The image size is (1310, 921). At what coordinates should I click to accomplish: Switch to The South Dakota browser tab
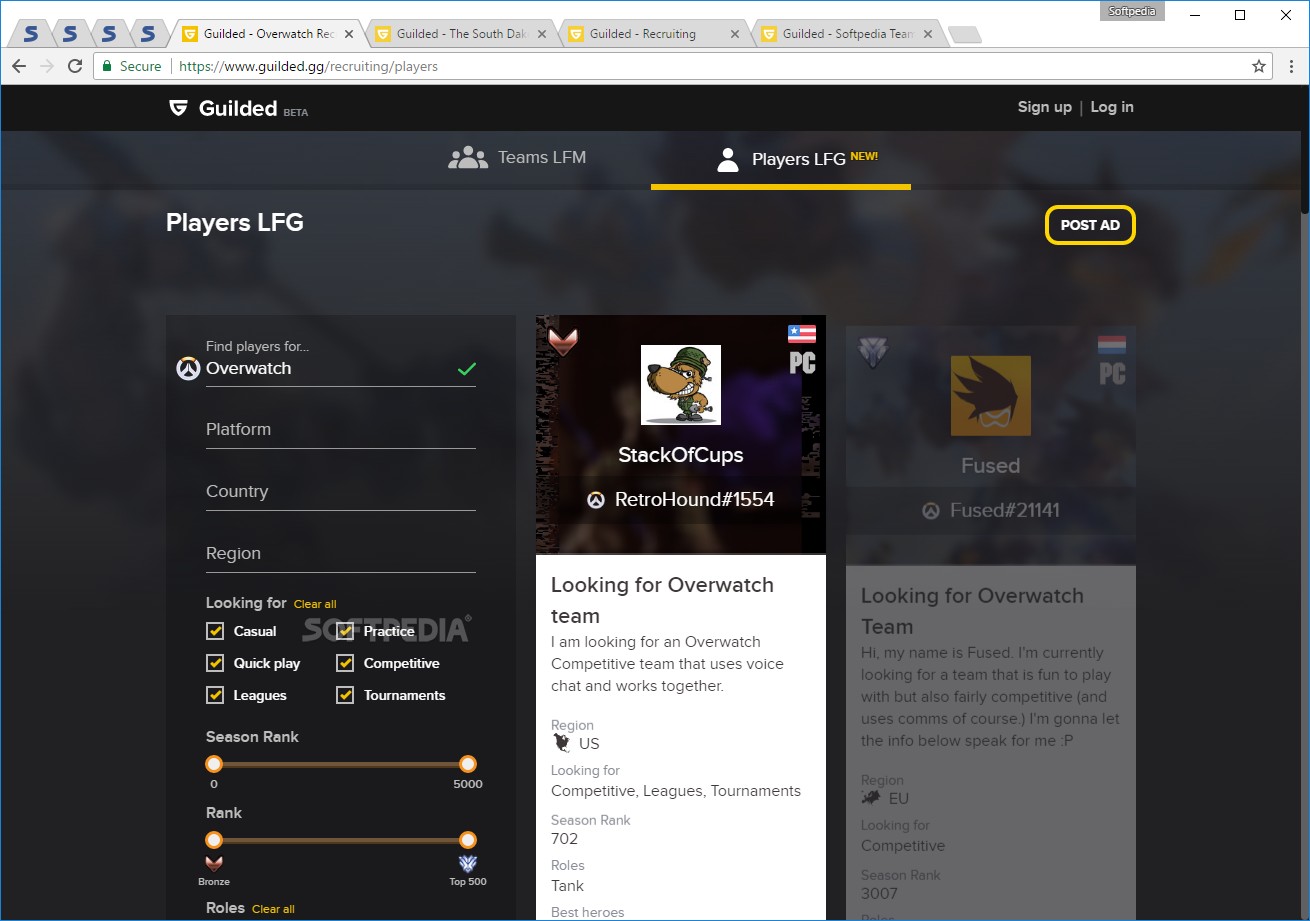pos(461,34)
